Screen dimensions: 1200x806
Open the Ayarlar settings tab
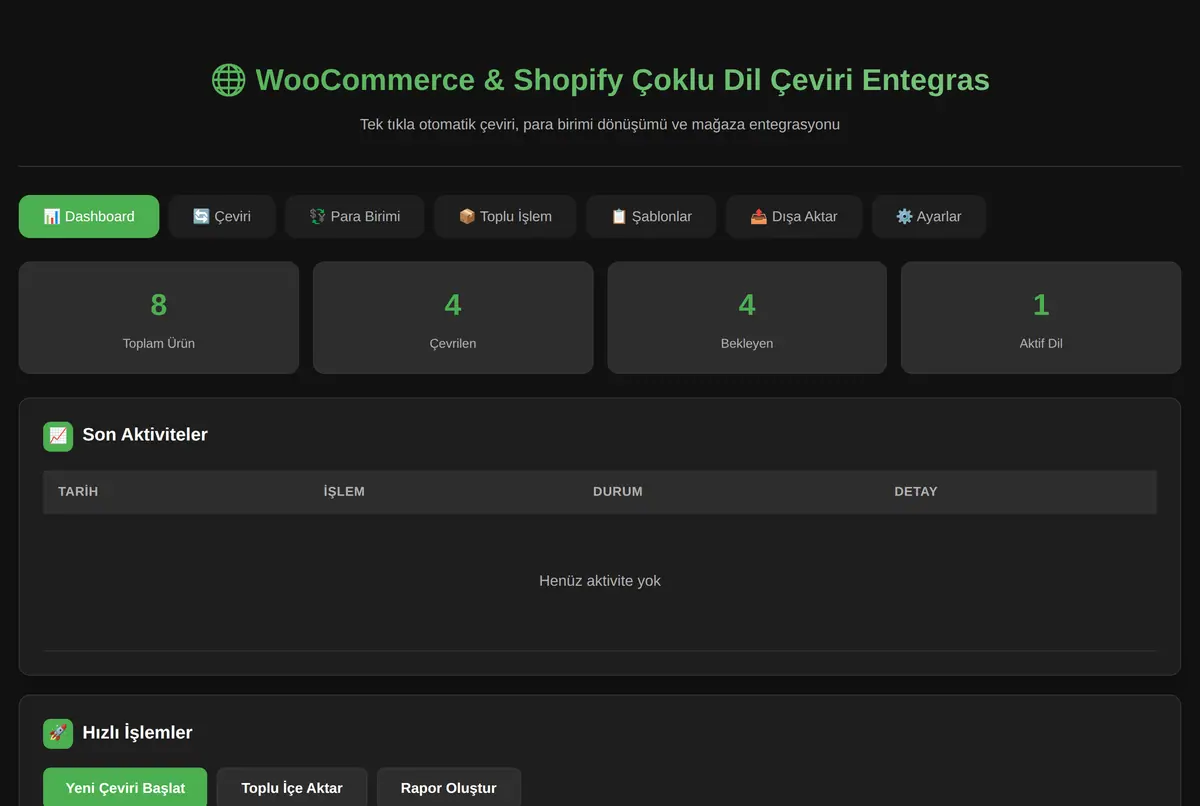[x=929, y=216]
